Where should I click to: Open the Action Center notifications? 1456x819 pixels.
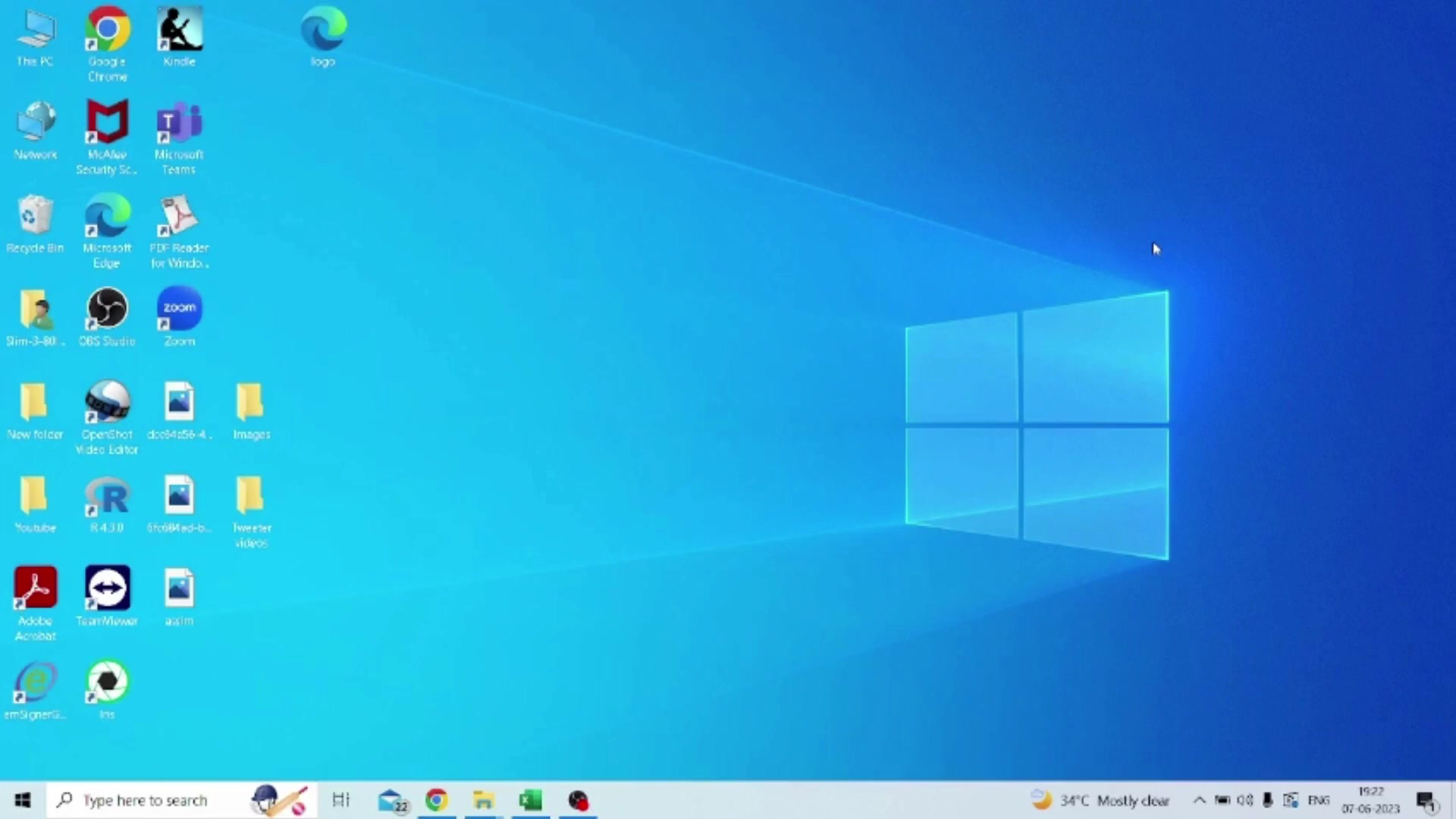(x=1426, y=801)
